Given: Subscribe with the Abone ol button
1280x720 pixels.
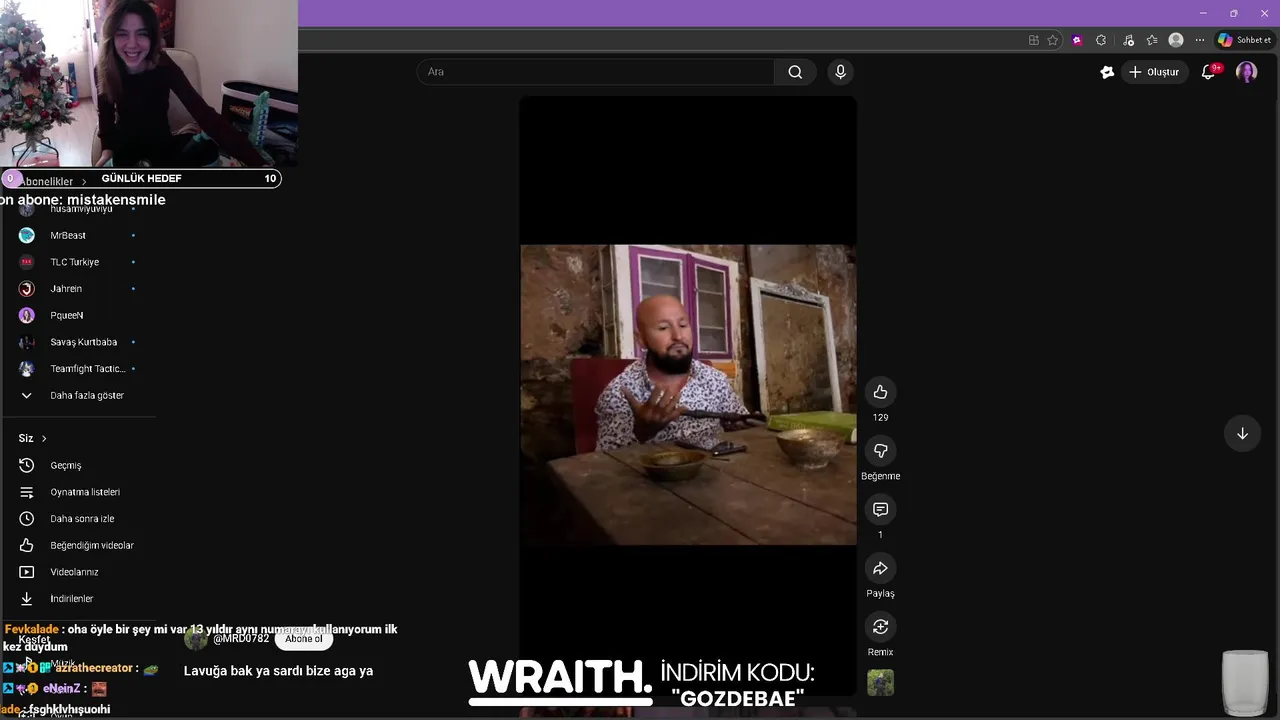Looking at the screenshot, I should [304, 639].
